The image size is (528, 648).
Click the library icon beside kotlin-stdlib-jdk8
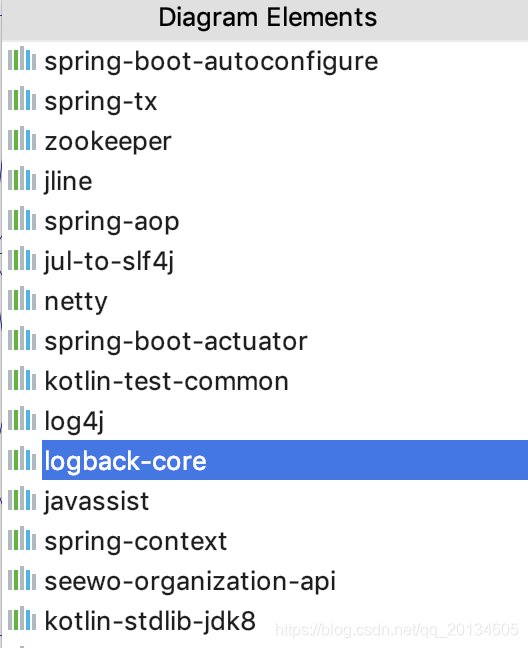pos(22,619)
